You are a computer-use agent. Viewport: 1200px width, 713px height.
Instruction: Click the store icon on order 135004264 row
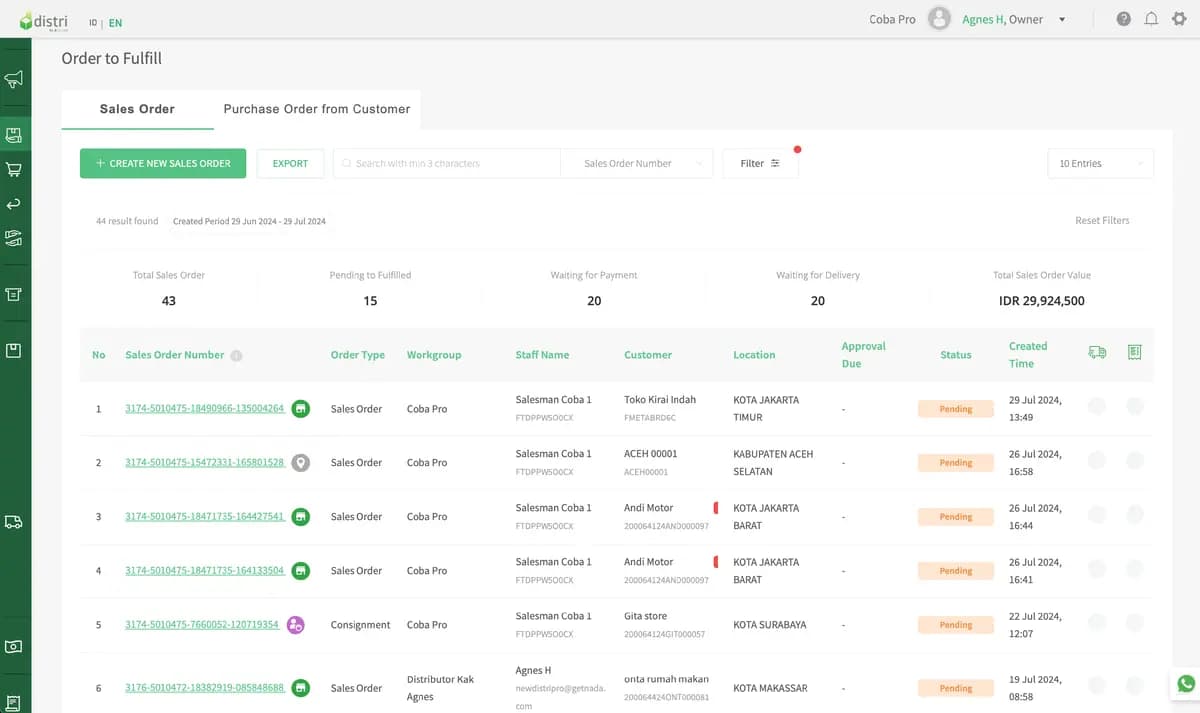[300, 408]
